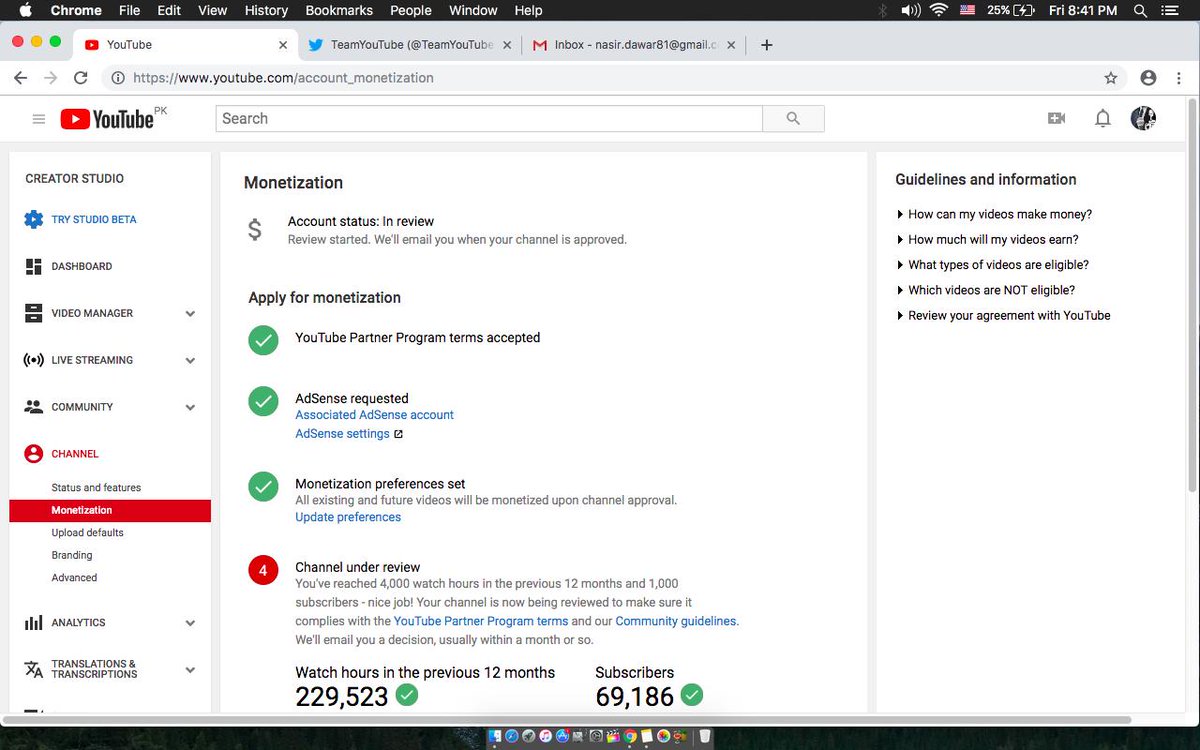The height and width of the screenshot is (750, 1200).
Task: Click the dollar sign account status icon
Action: pyautogui.click(x=255, y=230)
